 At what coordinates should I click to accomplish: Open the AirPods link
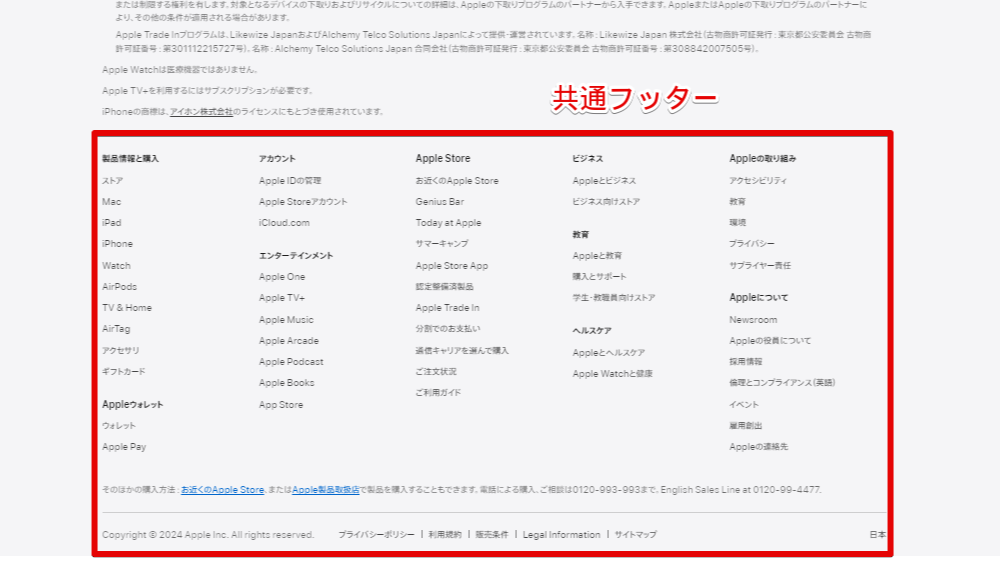pyautogui.click(x=119, y=286)
